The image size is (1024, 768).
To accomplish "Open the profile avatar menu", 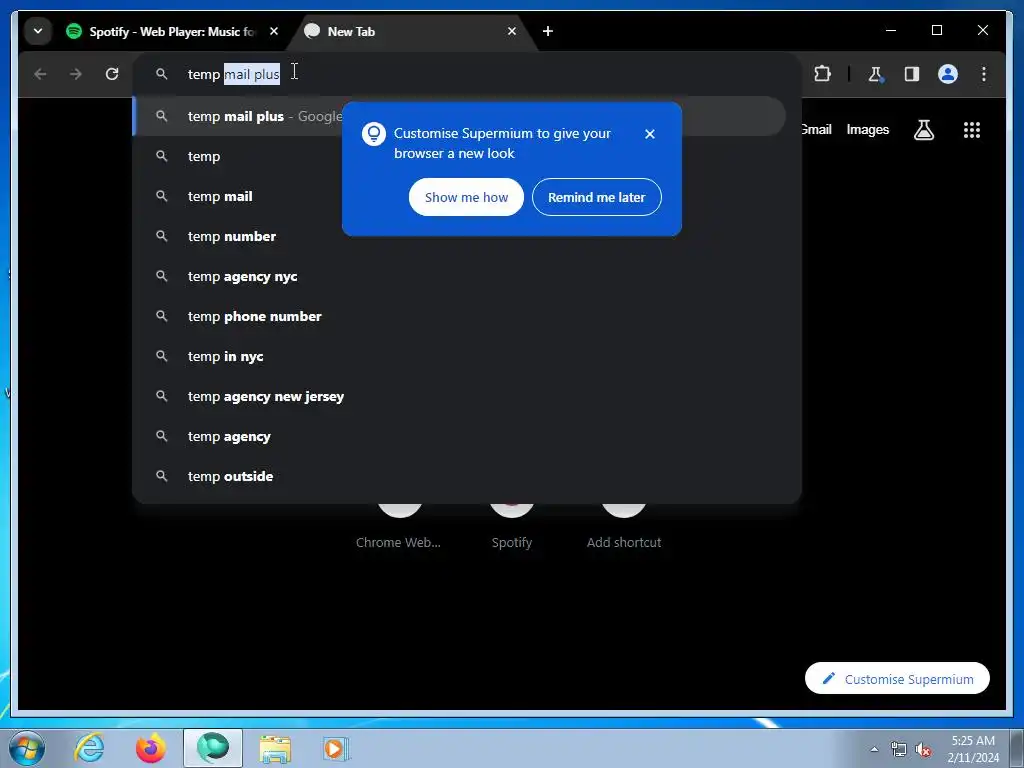I will coord(948,74).
